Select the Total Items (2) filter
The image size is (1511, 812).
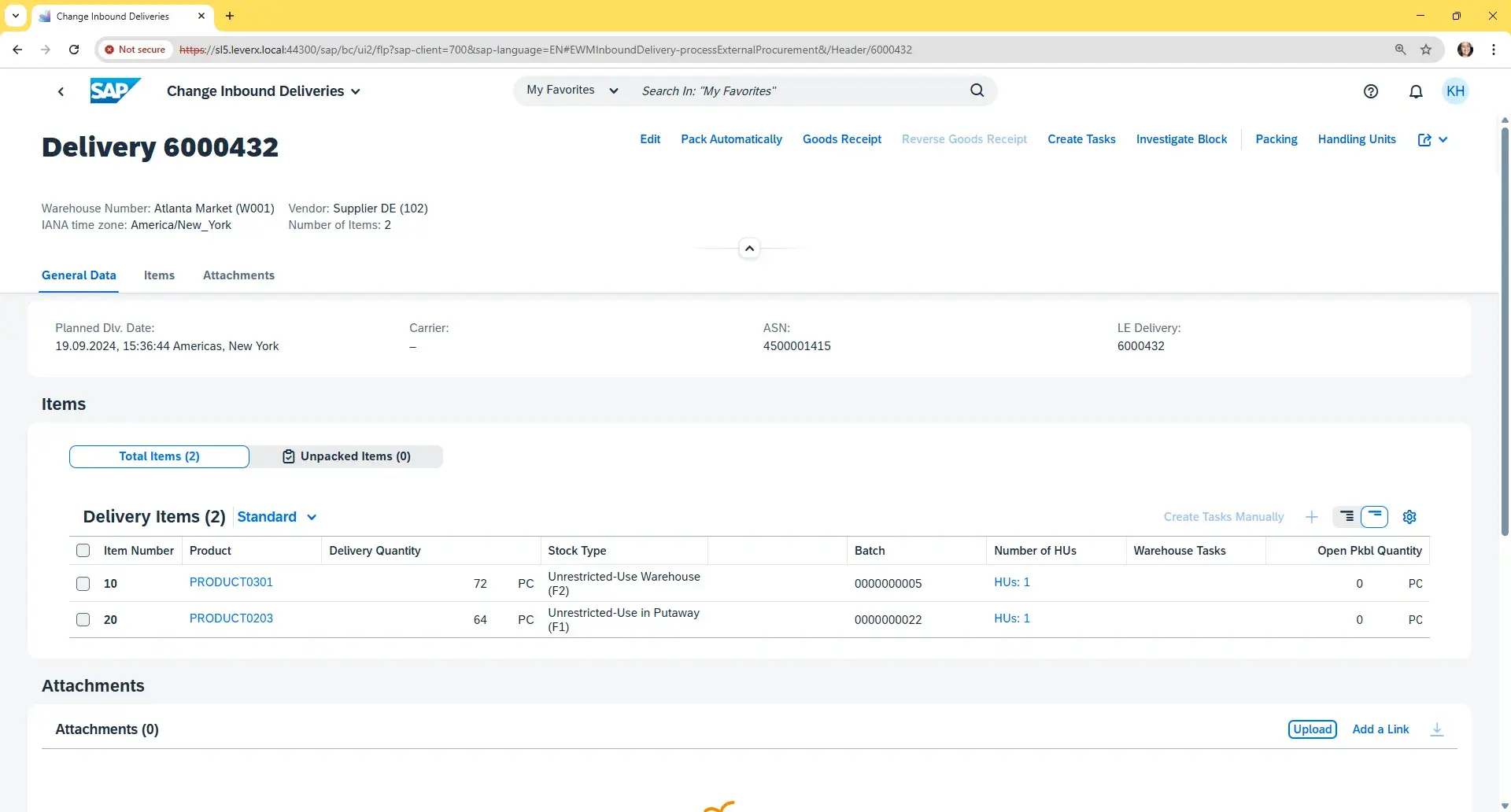(x=159, y=456)
